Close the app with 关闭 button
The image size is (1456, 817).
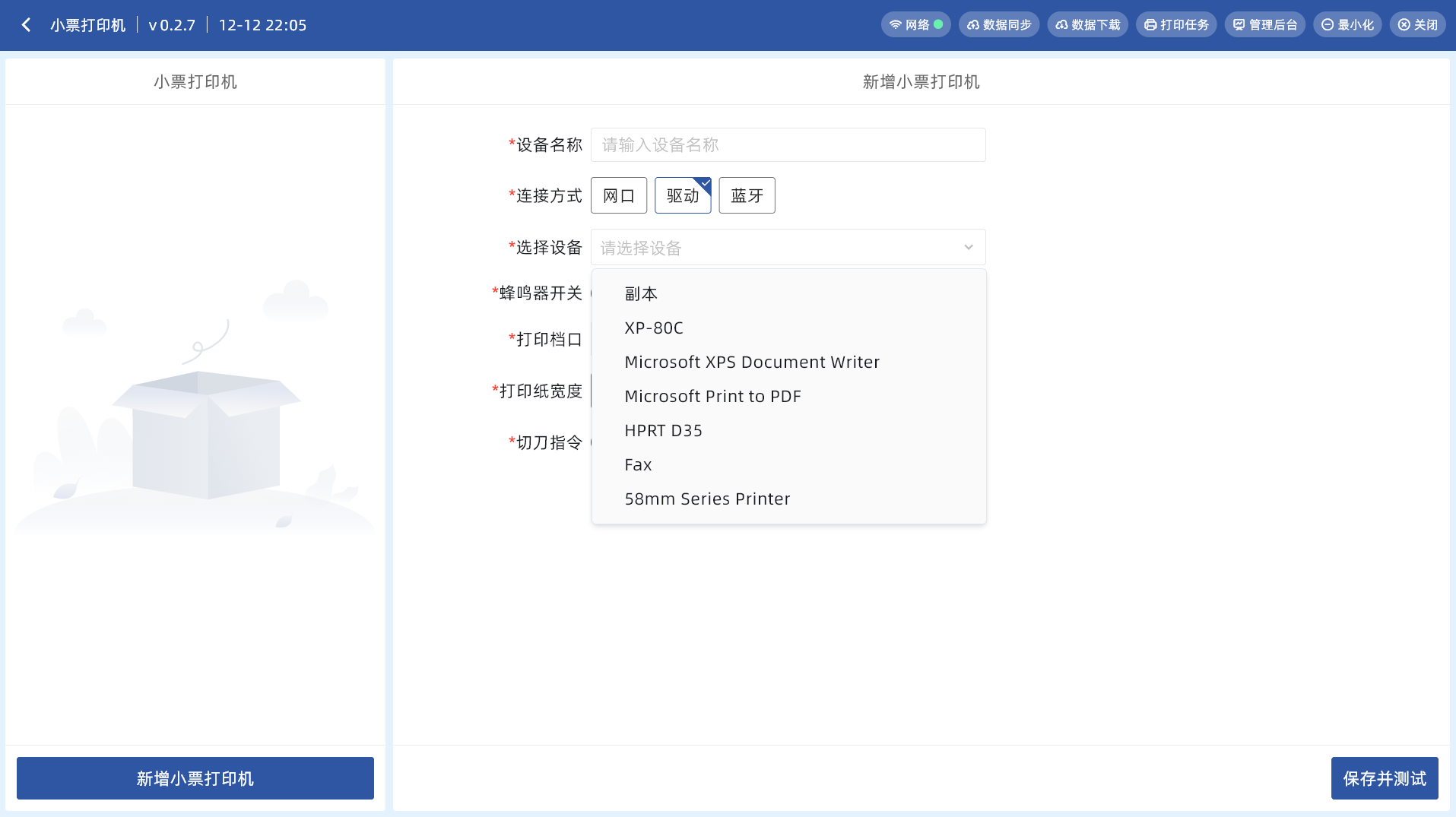click(1417, 25)
